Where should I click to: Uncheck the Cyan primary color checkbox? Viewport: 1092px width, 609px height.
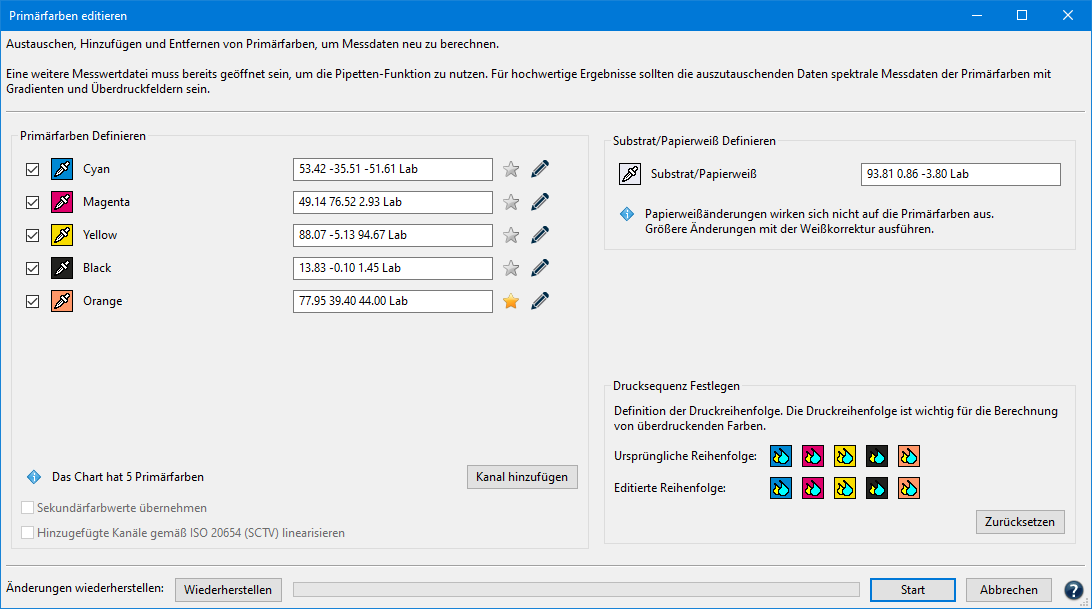[32, 169]
